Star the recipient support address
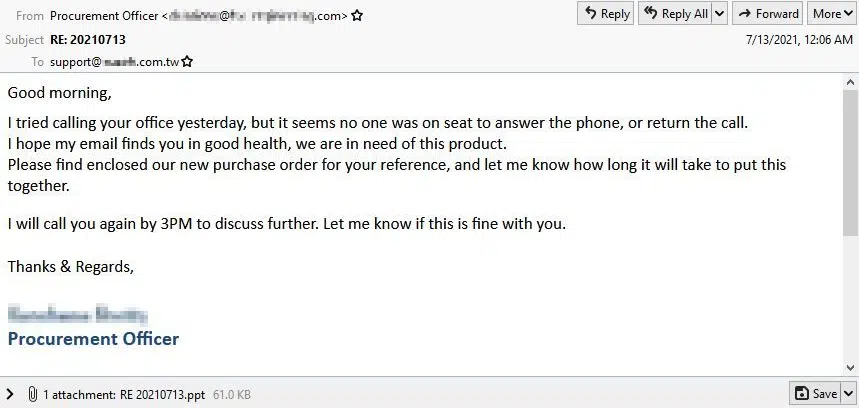Image resolution: width=859 pixels, height=408 pixels. tap(187, 62)
